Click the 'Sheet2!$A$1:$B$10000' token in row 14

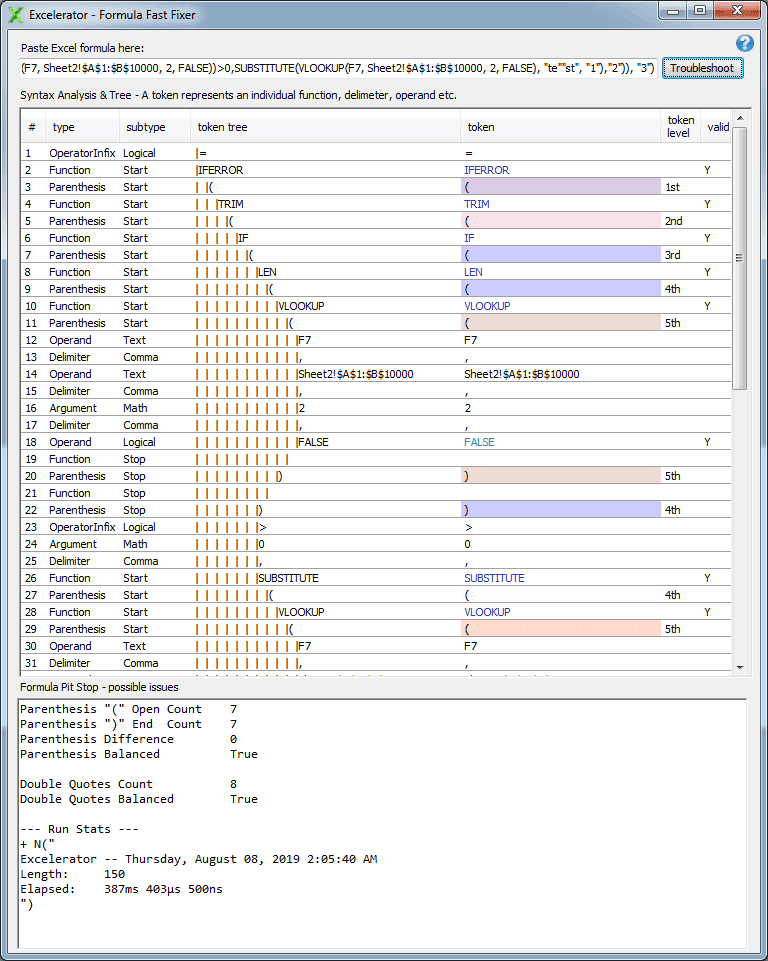point(522,374)
